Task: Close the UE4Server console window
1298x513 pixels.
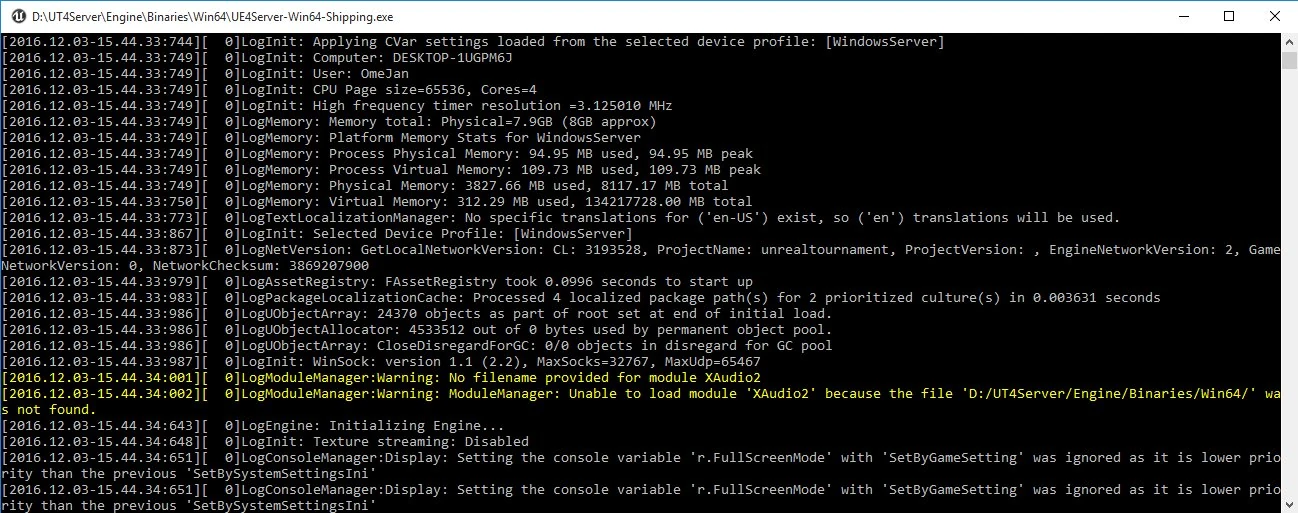Action: (x=1275, y=16)
